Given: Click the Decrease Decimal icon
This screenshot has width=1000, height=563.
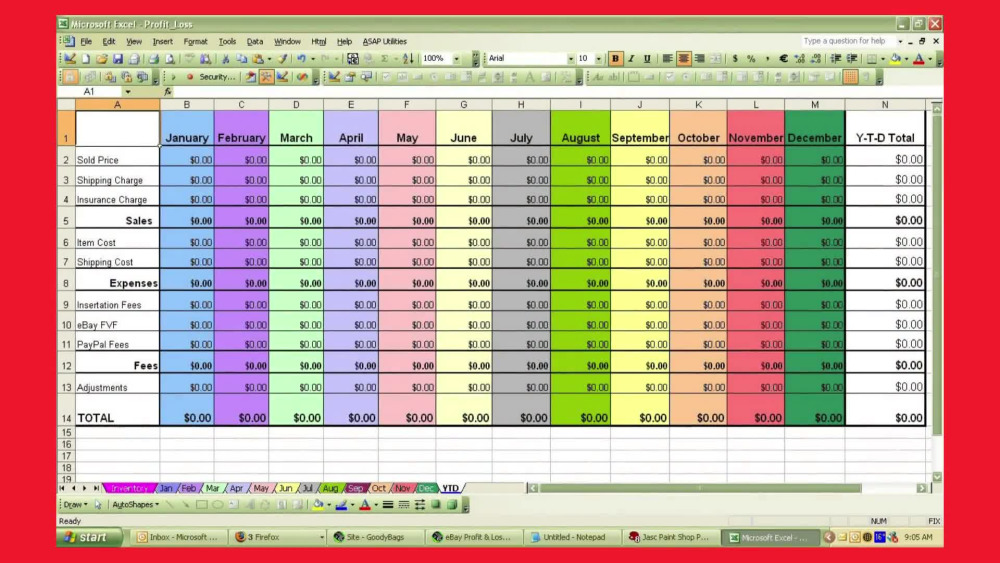Looking at the screenshot, I should 816,59.
